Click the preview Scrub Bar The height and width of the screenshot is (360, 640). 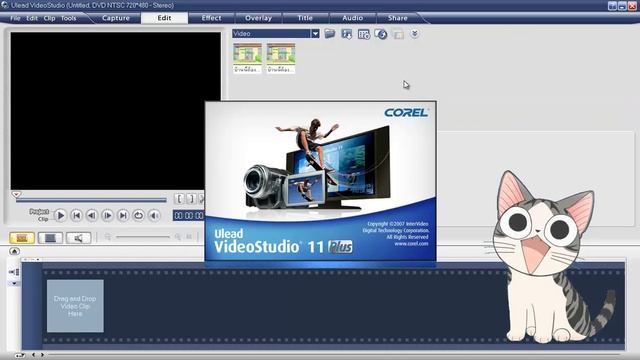pyautogui.click(x=91, y=200)
